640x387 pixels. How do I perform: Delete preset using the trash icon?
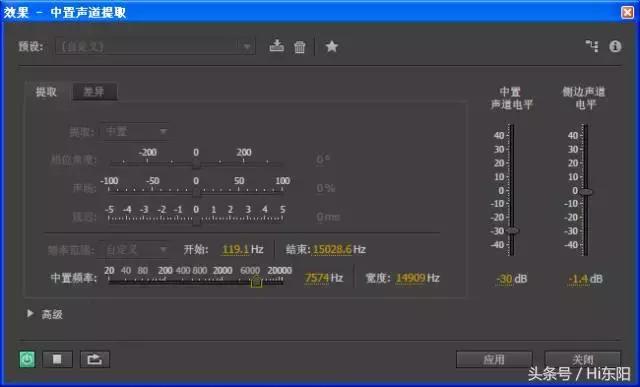coord(300,47)
